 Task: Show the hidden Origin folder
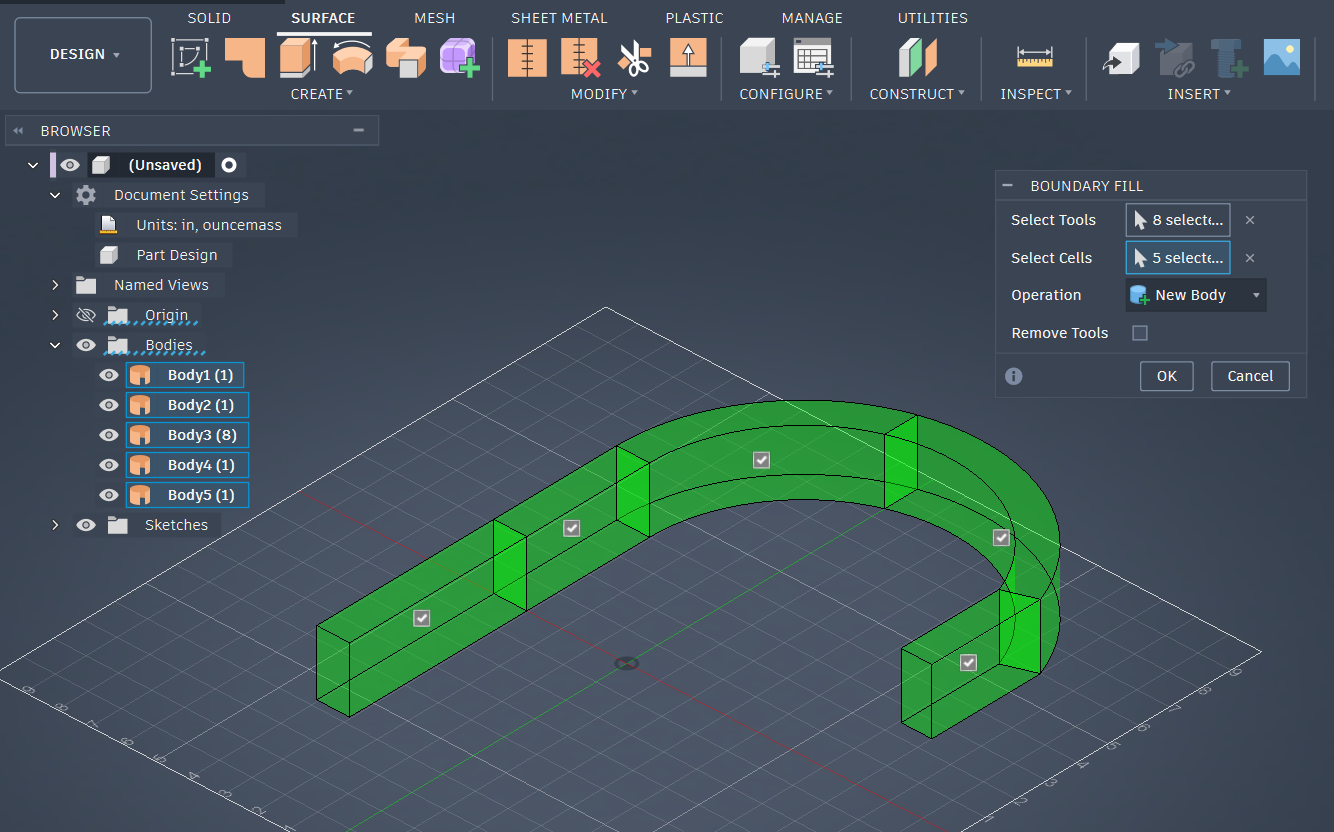pos(86,315)
